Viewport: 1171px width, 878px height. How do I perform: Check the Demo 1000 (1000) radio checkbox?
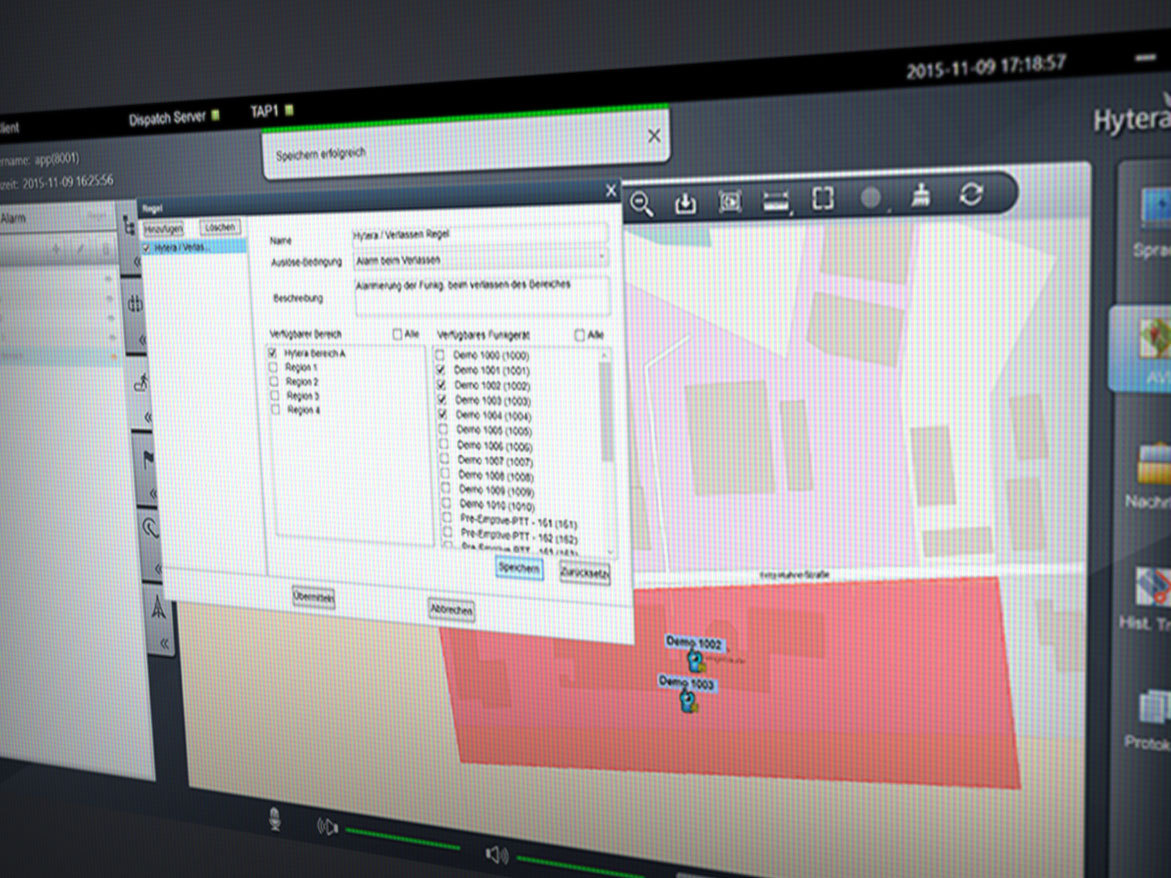coord(440,355)
